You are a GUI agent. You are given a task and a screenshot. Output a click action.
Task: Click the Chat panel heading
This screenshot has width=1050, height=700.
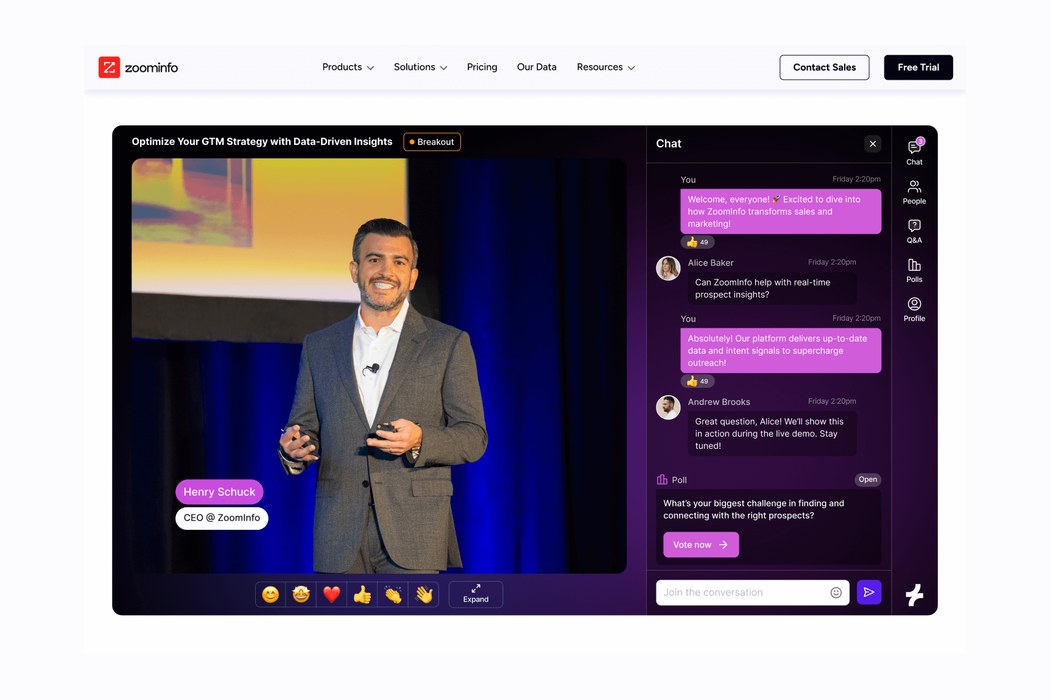point(668,143)
